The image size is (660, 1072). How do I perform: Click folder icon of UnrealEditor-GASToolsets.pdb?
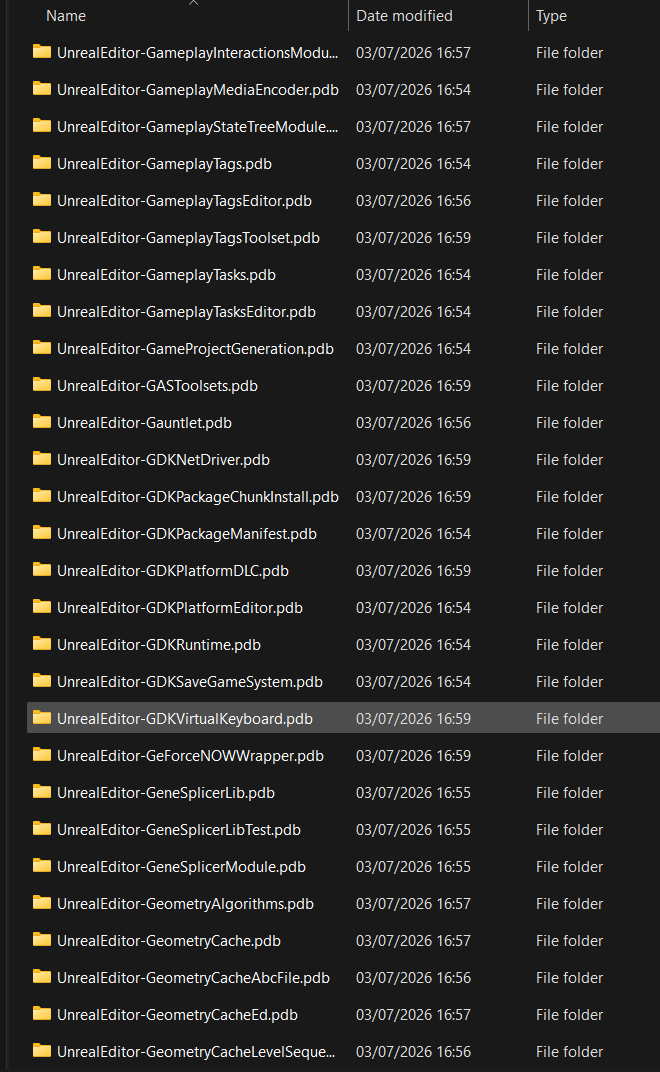coord(42,384)
